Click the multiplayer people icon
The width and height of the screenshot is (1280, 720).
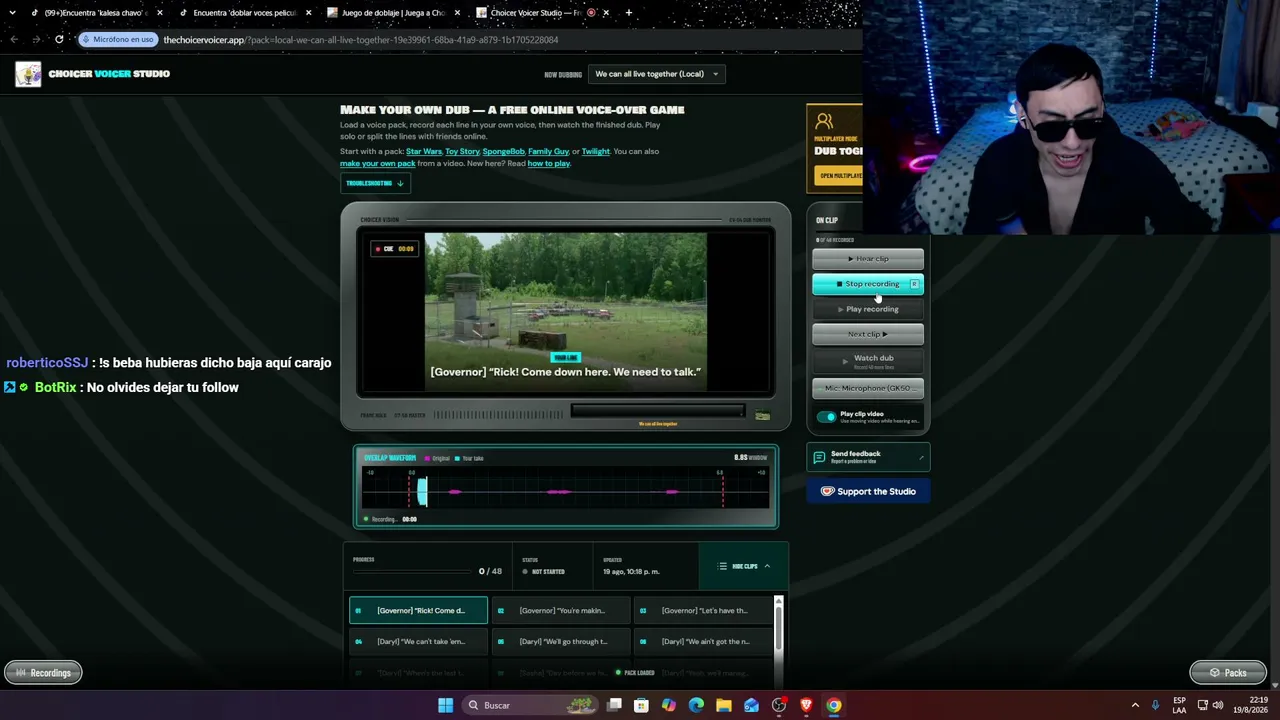(x=824, y=122)
